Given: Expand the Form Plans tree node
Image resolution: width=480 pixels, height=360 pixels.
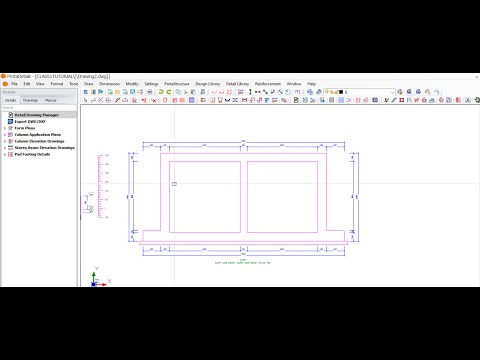Looking at the screenshot, I should (x=5, y=128).
